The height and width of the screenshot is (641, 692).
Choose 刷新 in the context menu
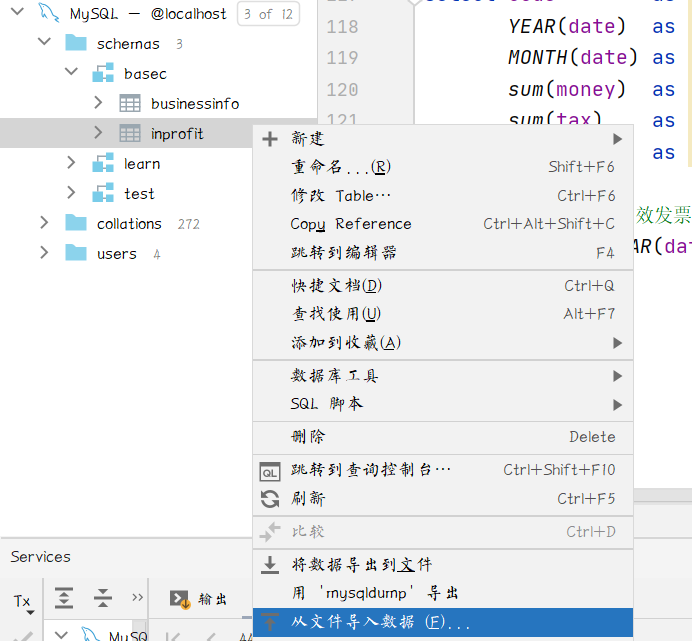(x=443, y=499)
